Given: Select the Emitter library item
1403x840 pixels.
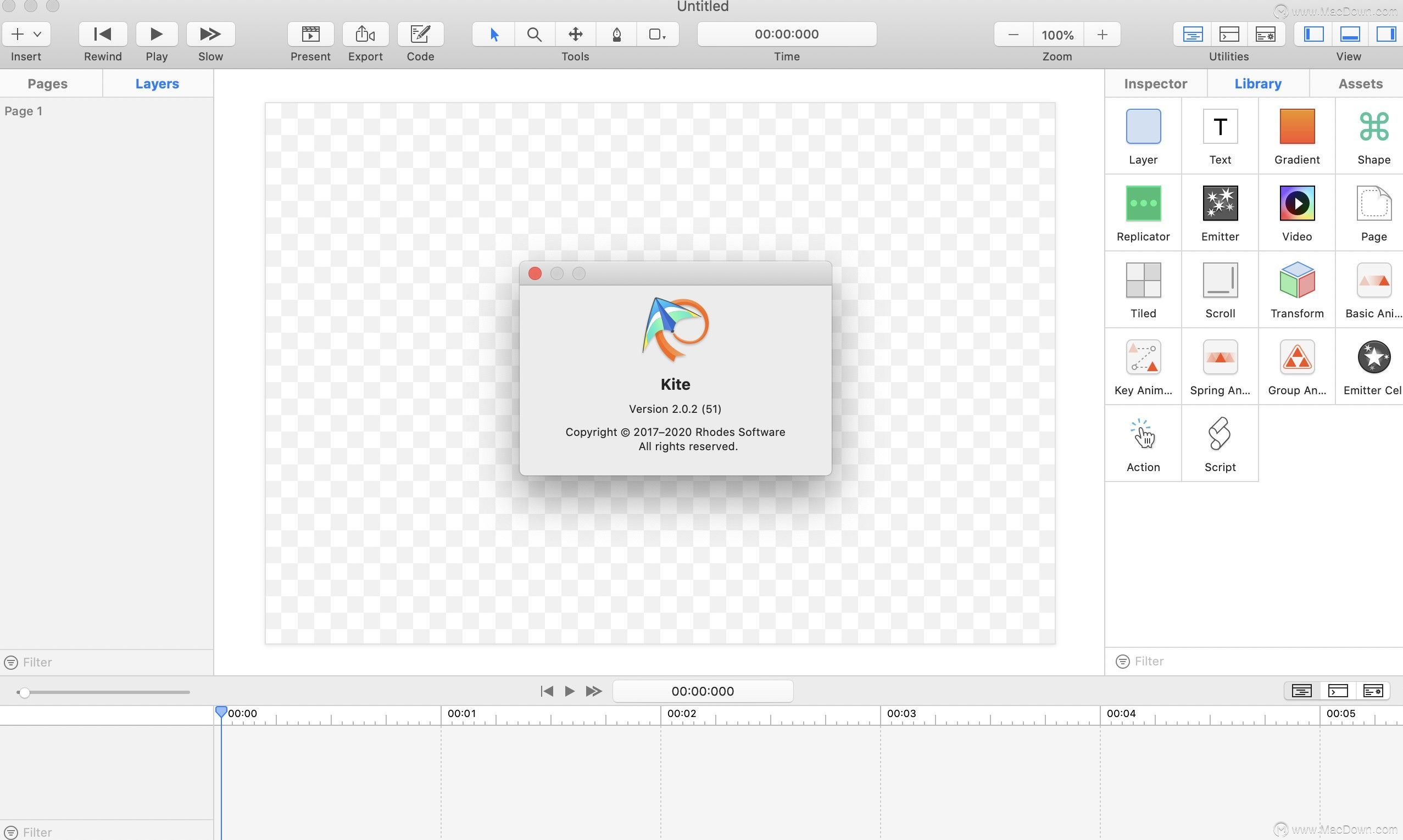Looking at the screenshot, I should click(1220, 213).
